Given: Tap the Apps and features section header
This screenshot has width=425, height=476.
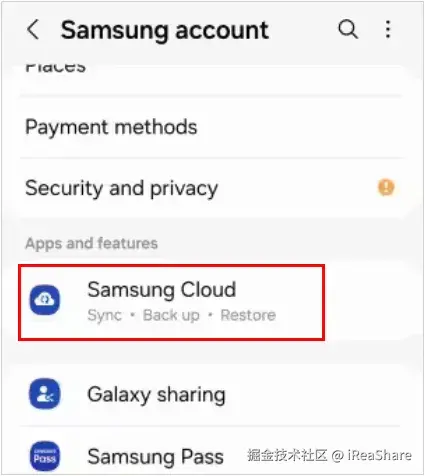Looking at the screenshot, I should click(x=91, y=243).
